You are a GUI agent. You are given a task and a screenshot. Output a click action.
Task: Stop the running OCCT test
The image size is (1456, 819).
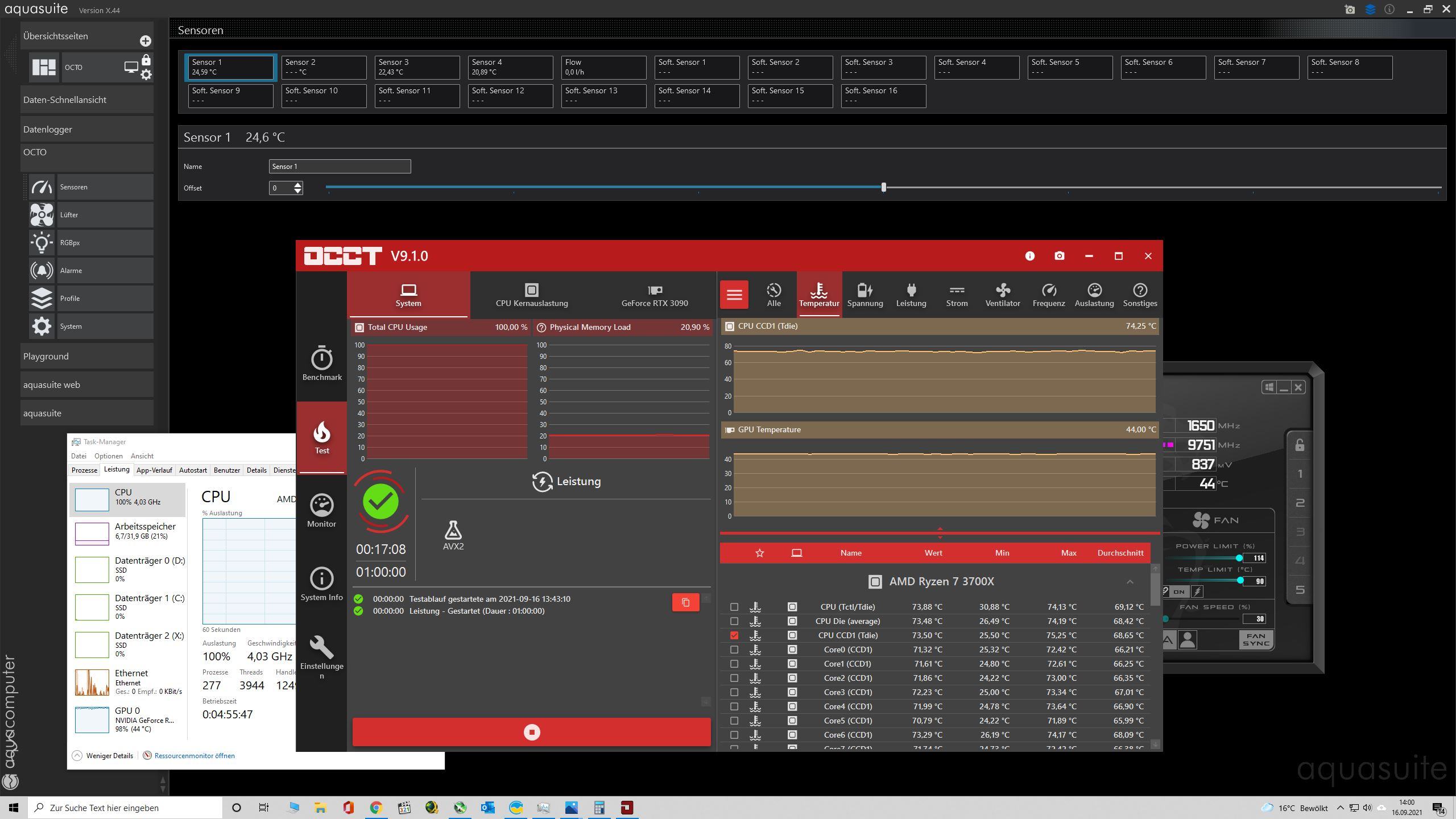(x=532, y=732)
